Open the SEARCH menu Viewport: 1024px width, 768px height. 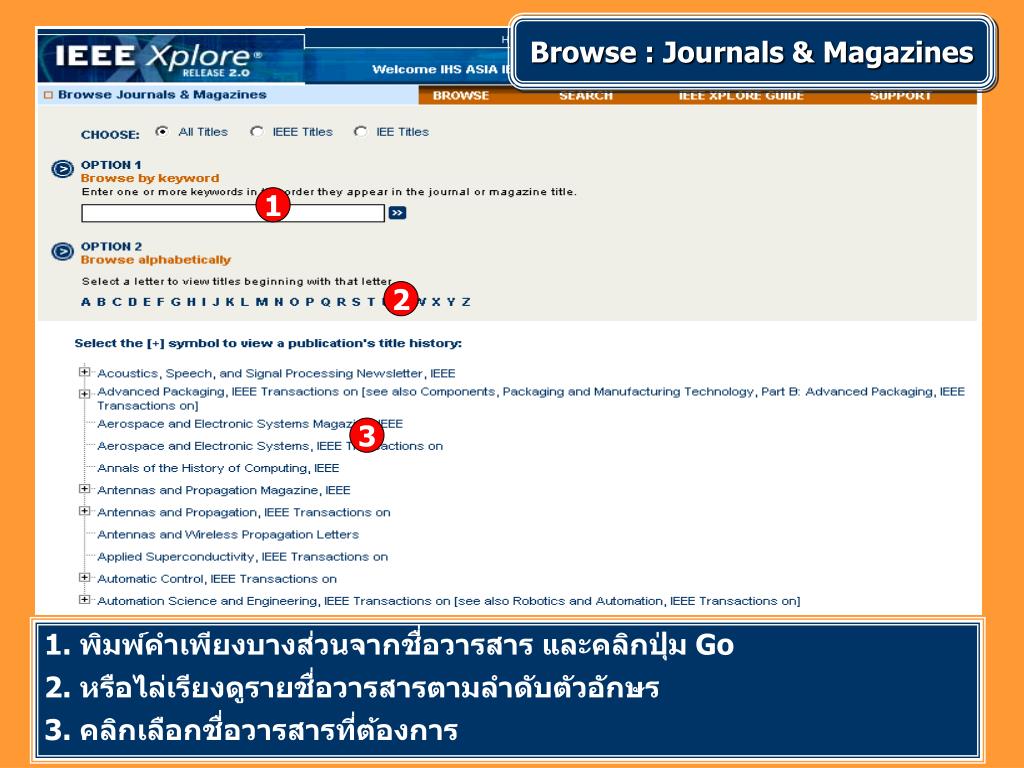586,95
